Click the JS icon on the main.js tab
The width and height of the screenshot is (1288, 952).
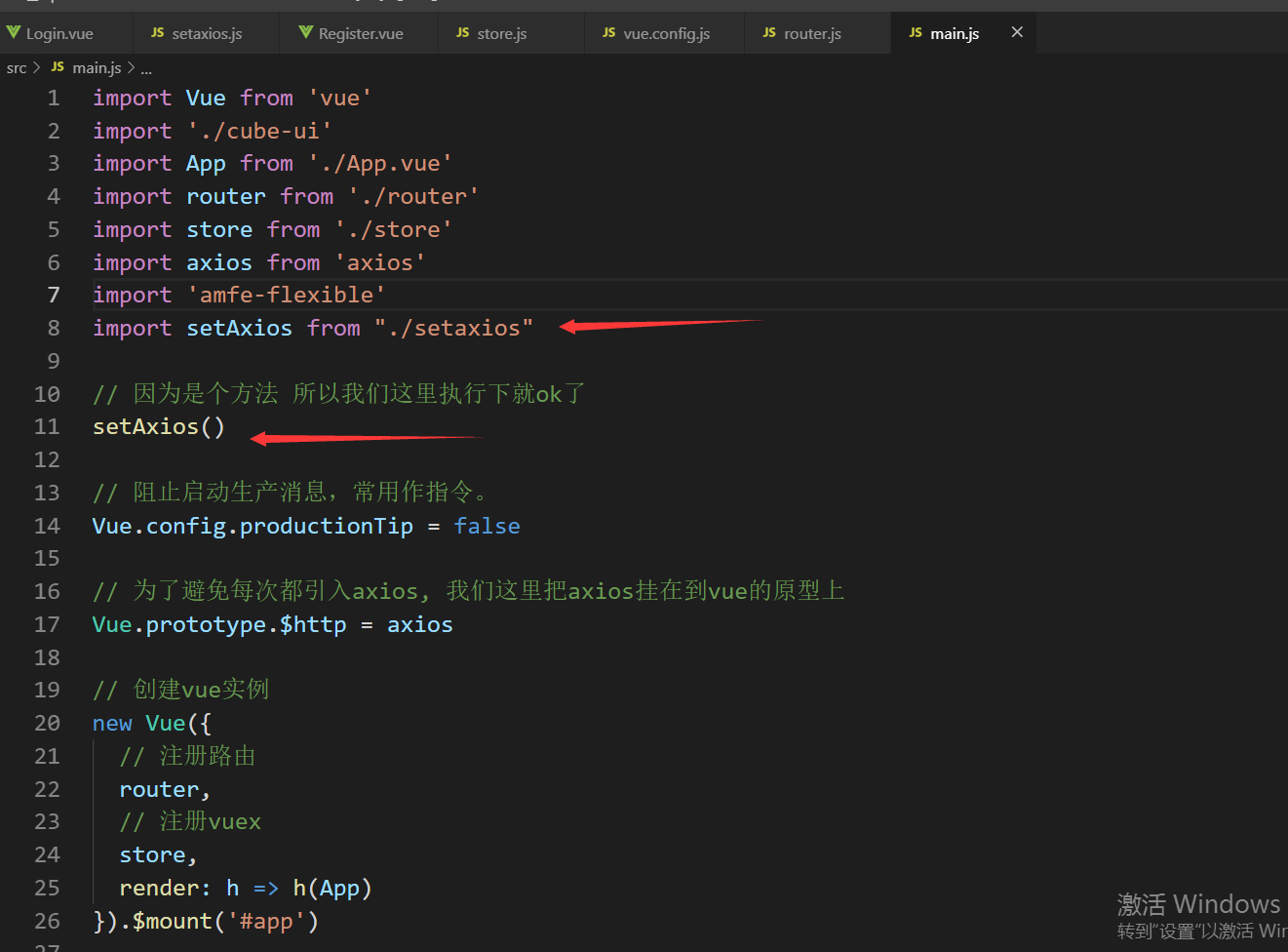(916, 33)
